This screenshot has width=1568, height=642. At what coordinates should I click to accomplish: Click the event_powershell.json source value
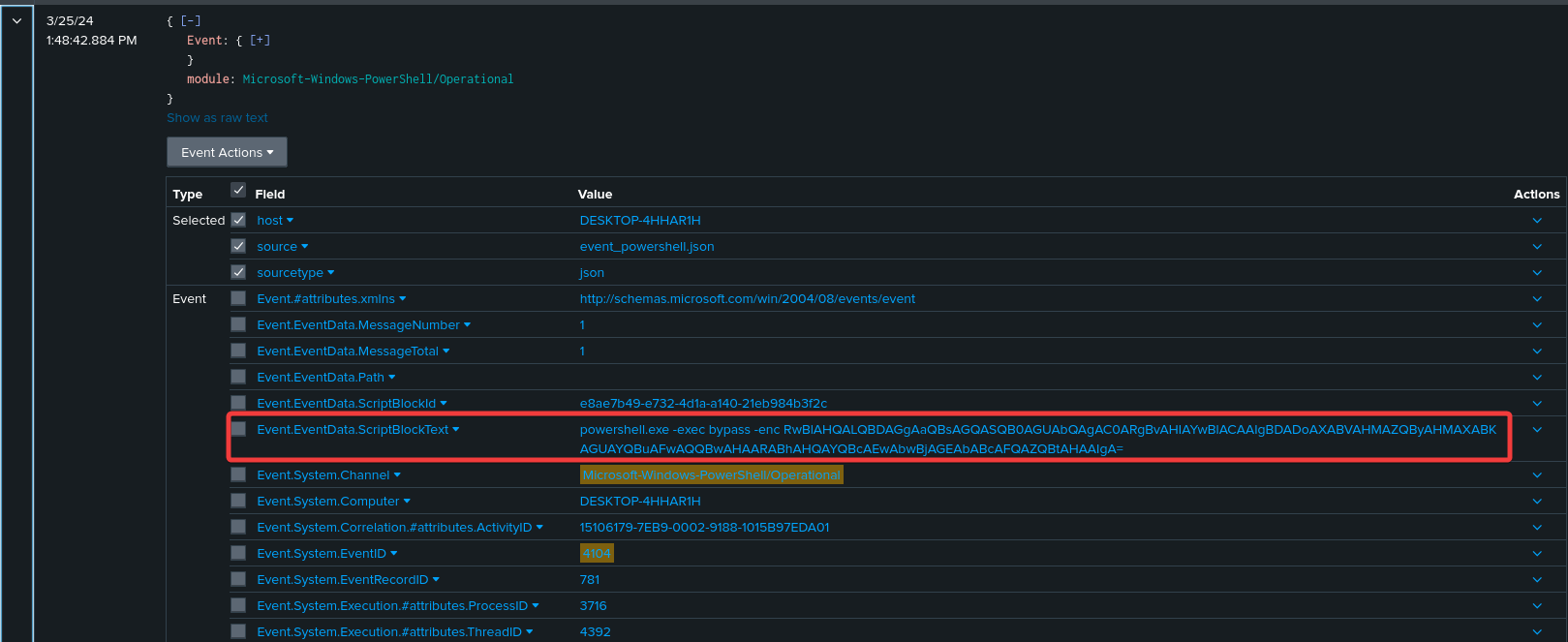click(647, 247)
